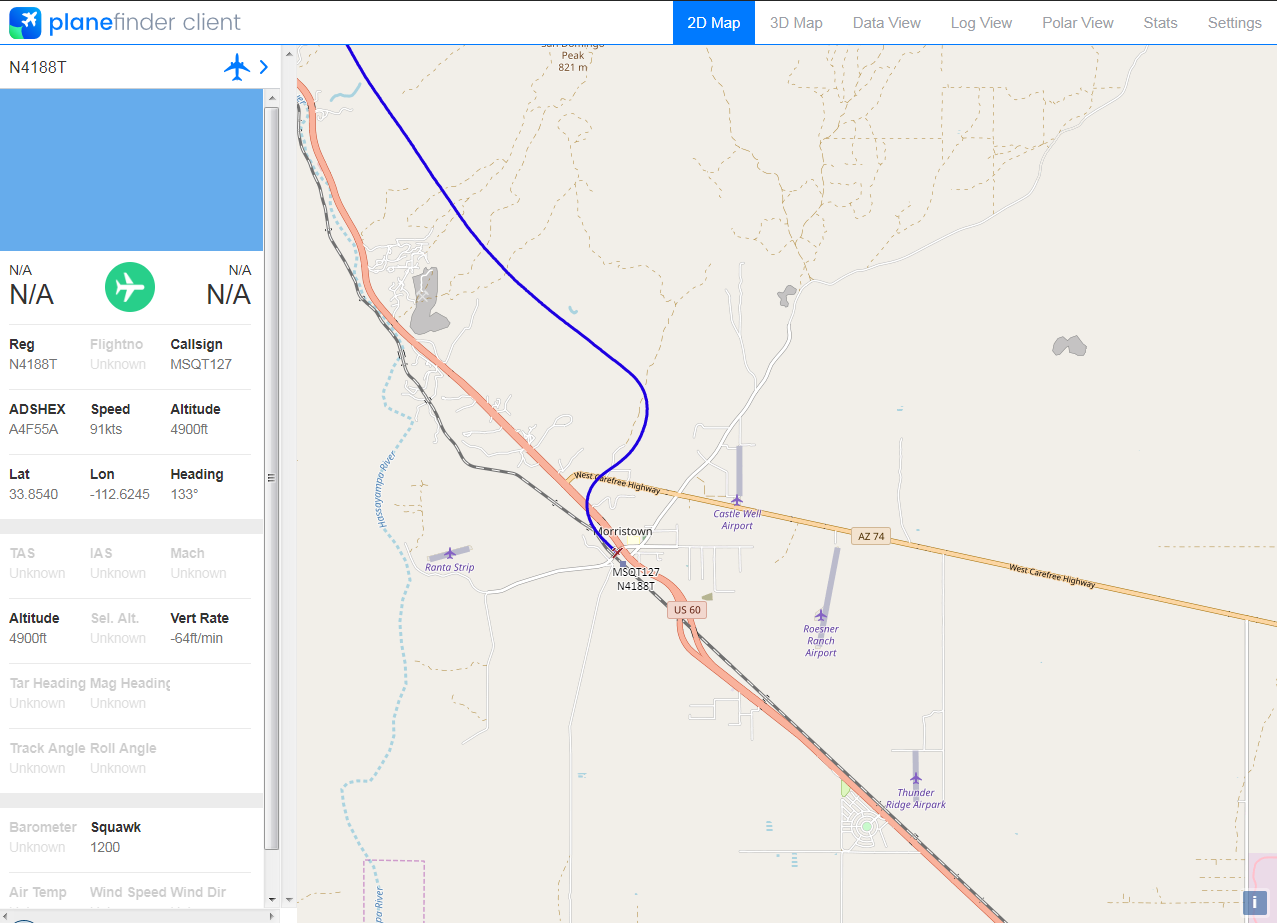
Task: Click the Plane Finder client logo
Action: point(125,22)
